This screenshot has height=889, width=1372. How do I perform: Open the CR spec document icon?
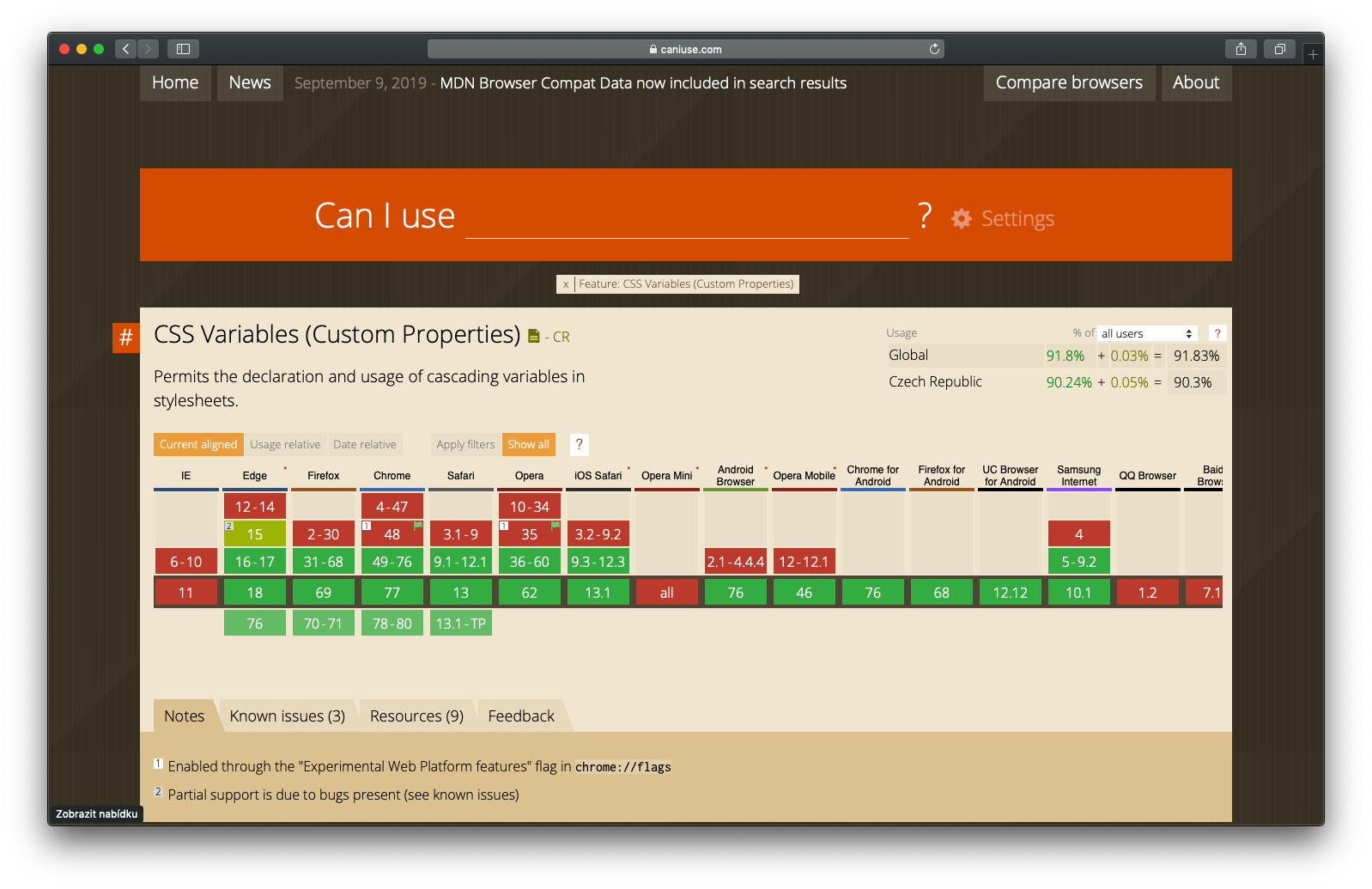pos(533,336)
